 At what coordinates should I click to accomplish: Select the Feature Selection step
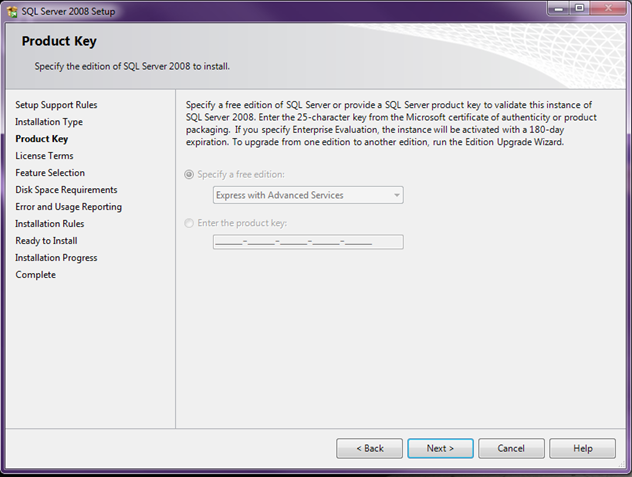50,173
